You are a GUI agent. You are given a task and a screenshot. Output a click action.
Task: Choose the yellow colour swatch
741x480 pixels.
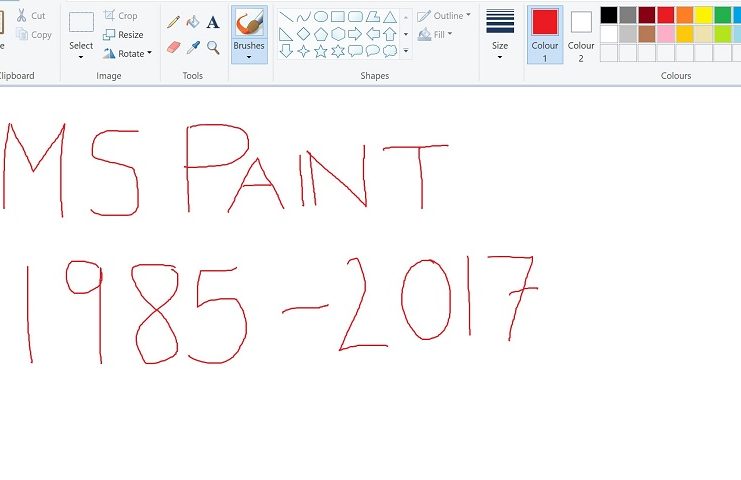click(x=703, y=15)
